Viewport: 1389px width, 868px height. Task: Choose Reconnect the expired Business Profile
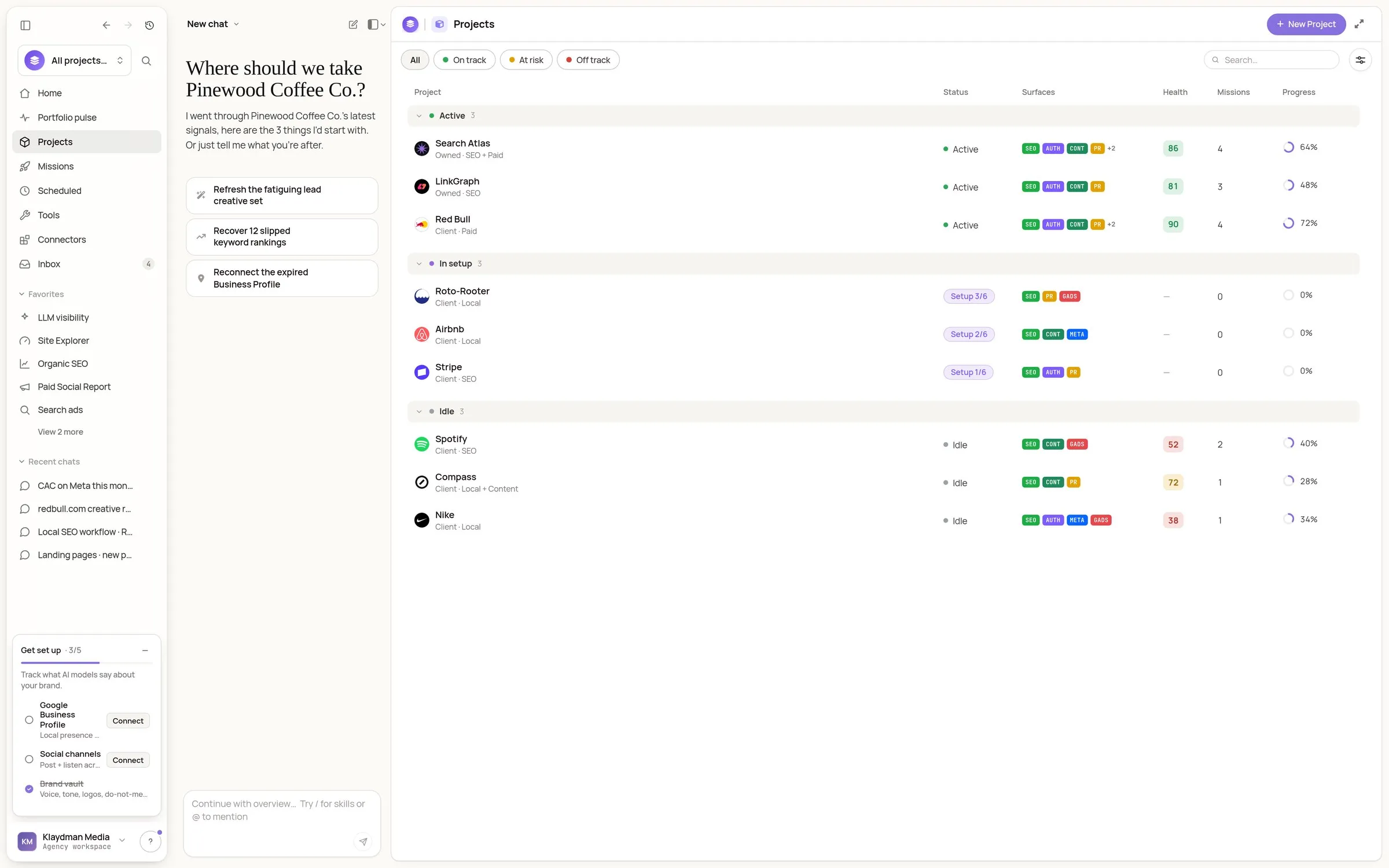pos(282,278)
